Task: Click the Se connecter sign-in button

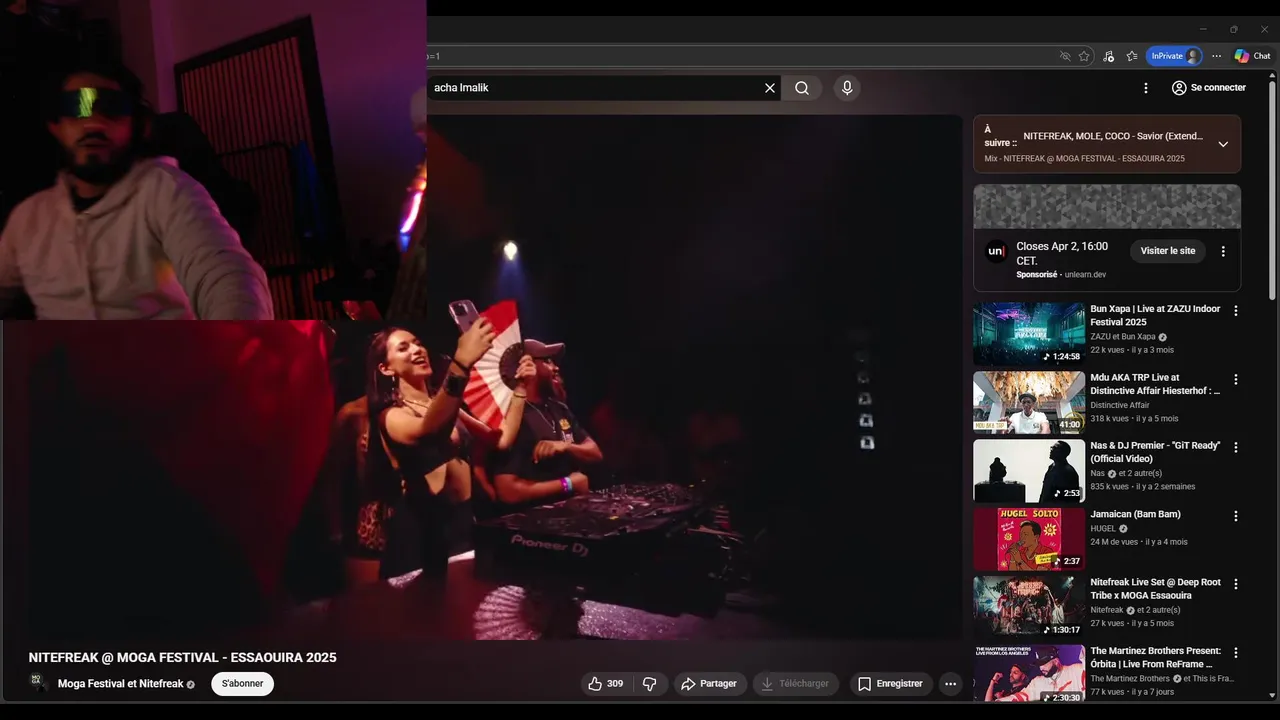Action: point(1208,88)
